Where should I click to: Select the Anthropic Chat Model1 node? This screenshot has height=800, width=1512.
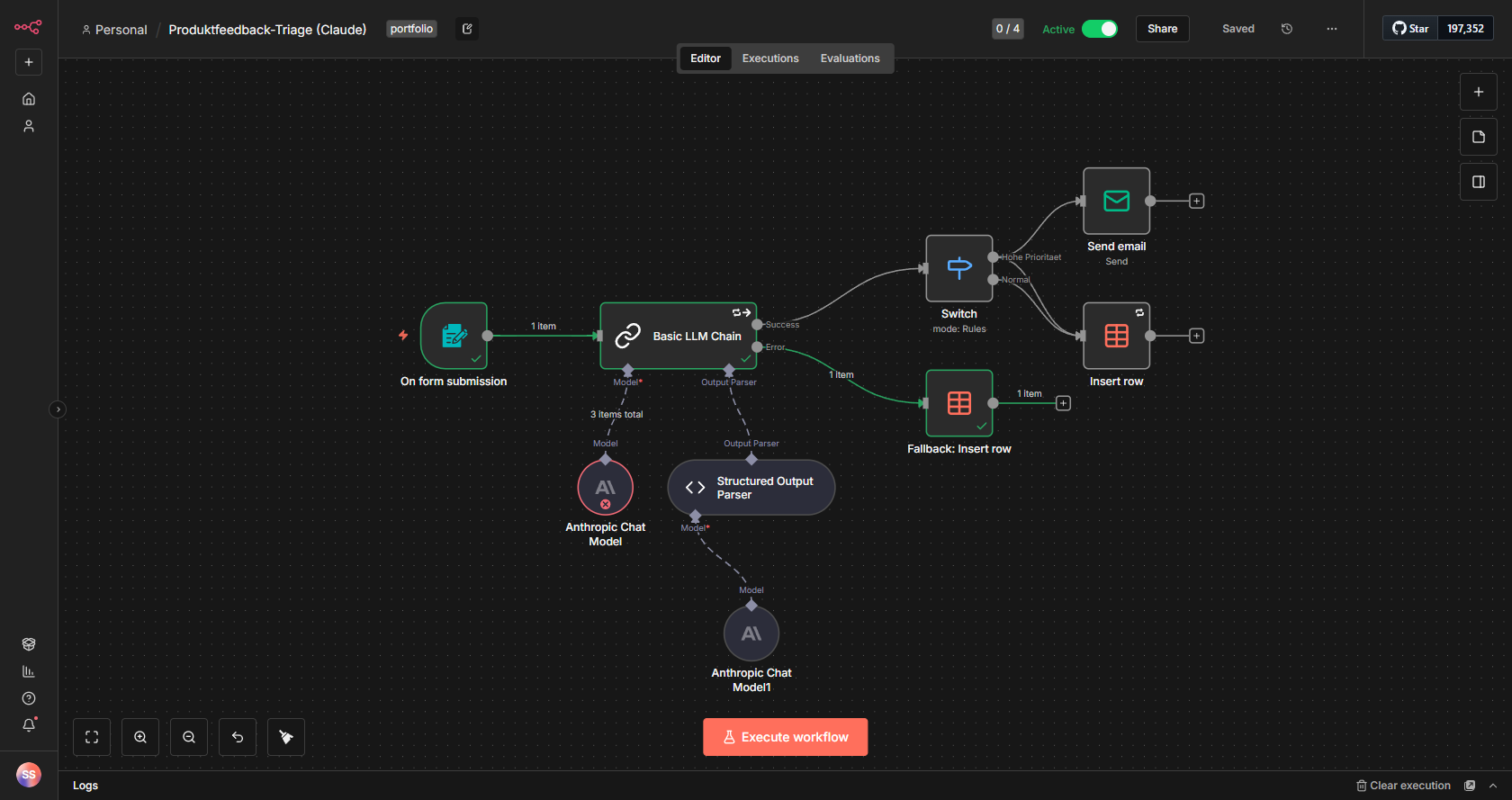point(751,634)
